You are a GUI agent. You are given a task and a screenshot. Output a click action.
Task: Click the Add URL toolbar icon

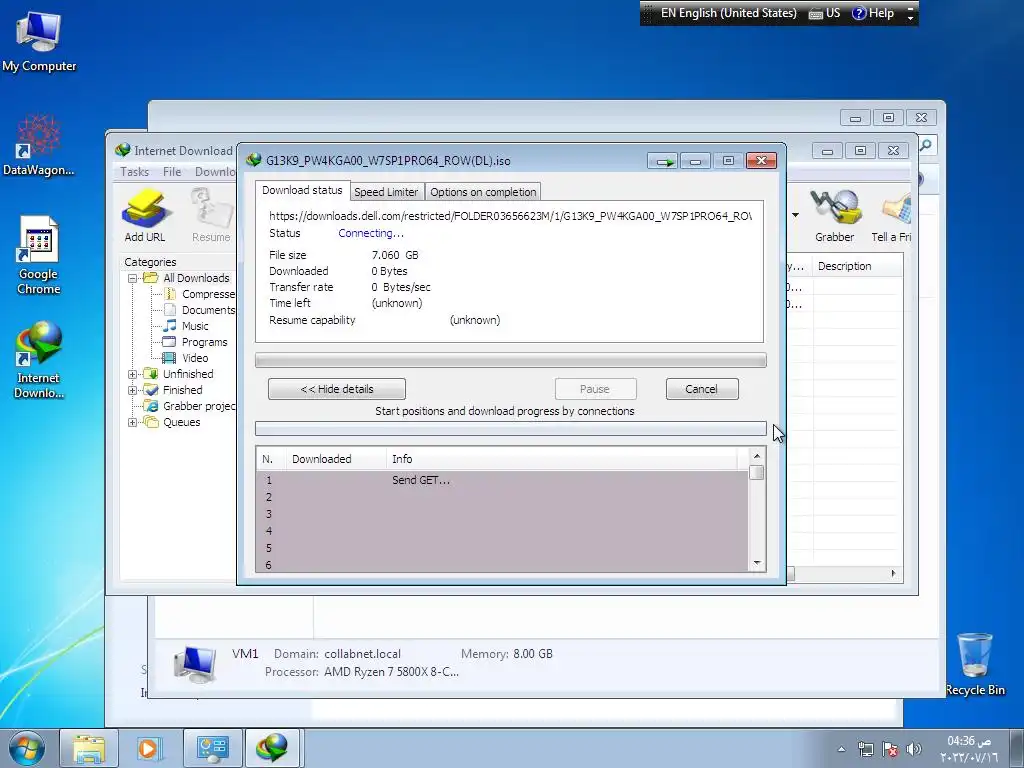point(145,216)
